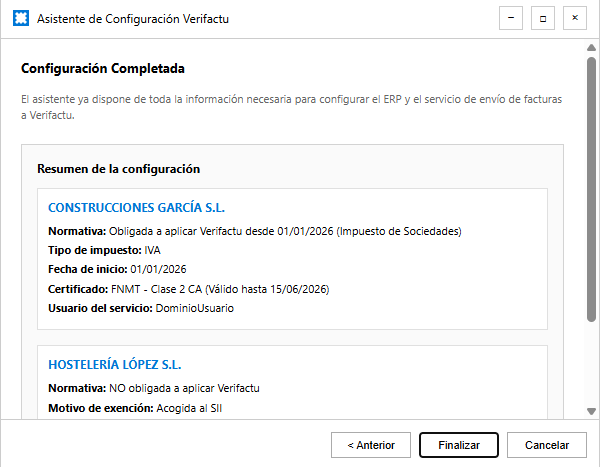Click the scrollbar up arrow
600x467 pixels.
591,48
